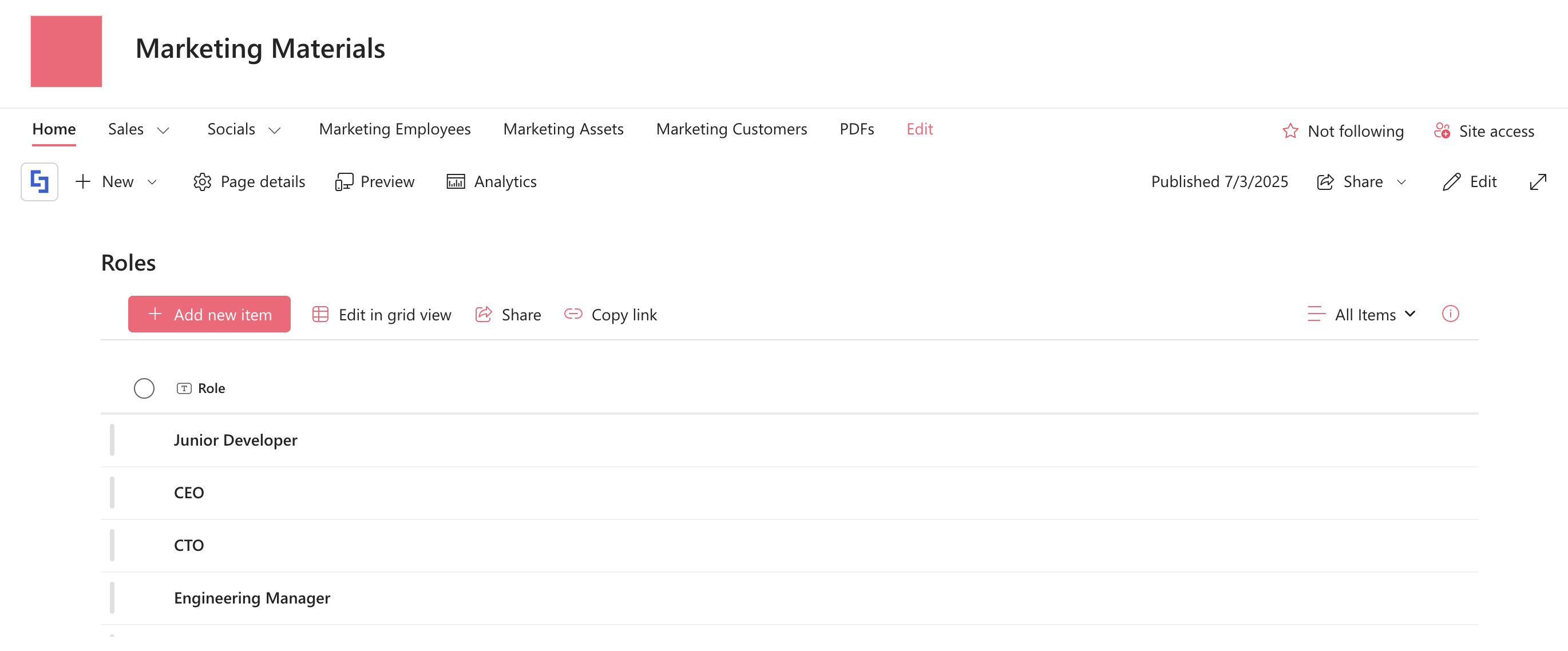
Task: Open Analytics chart icon
Action: click(x=456, y=182)
